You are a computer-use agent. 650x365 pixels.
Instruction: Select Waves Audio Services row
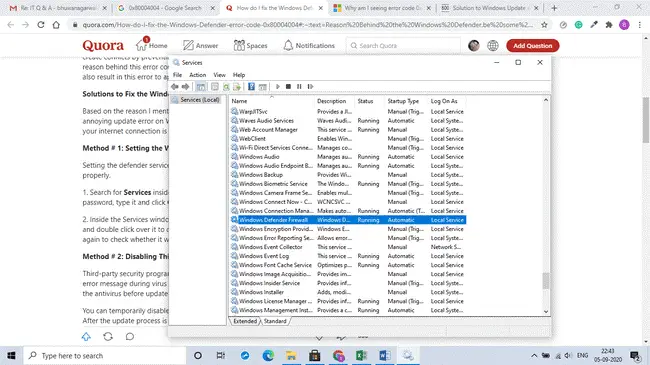tap(348, 120)
